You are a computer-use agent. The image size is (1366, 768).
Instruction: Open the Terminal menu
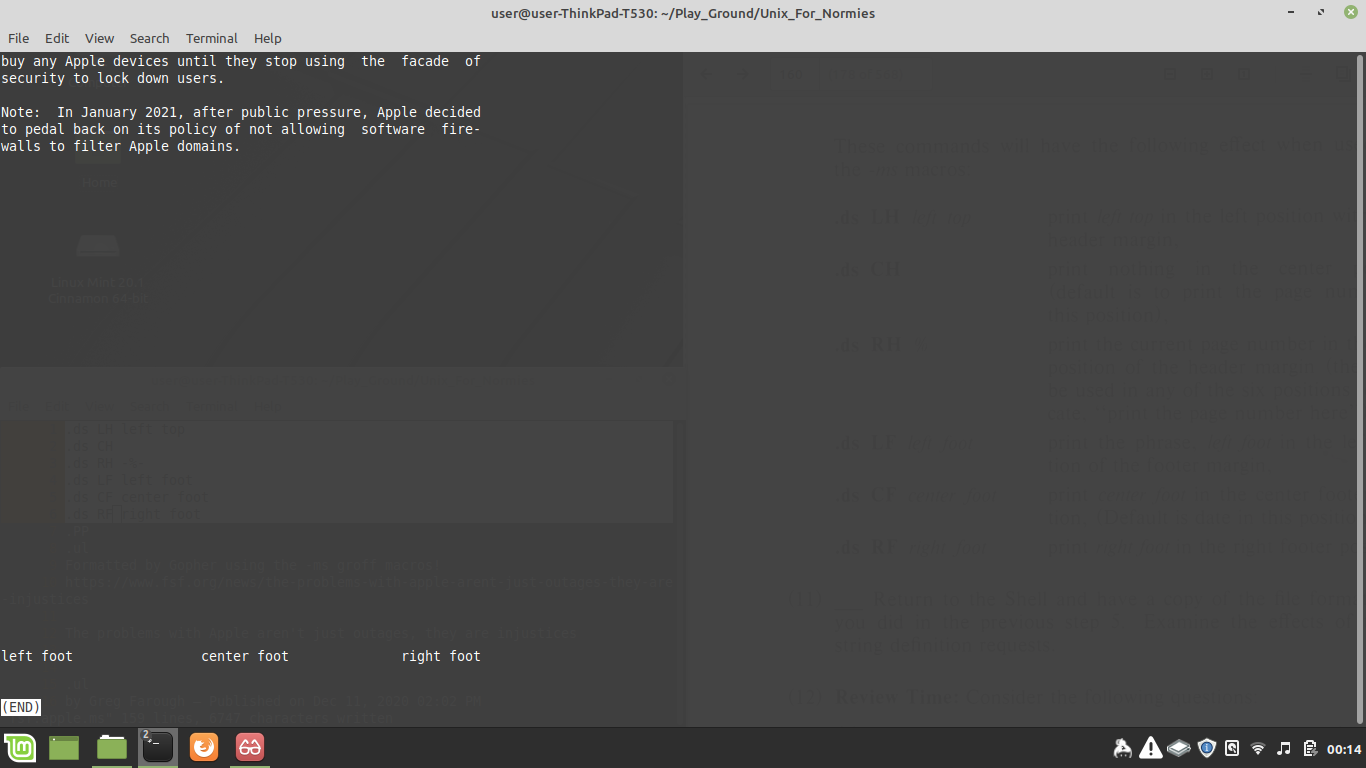click(x=211, y=38)
